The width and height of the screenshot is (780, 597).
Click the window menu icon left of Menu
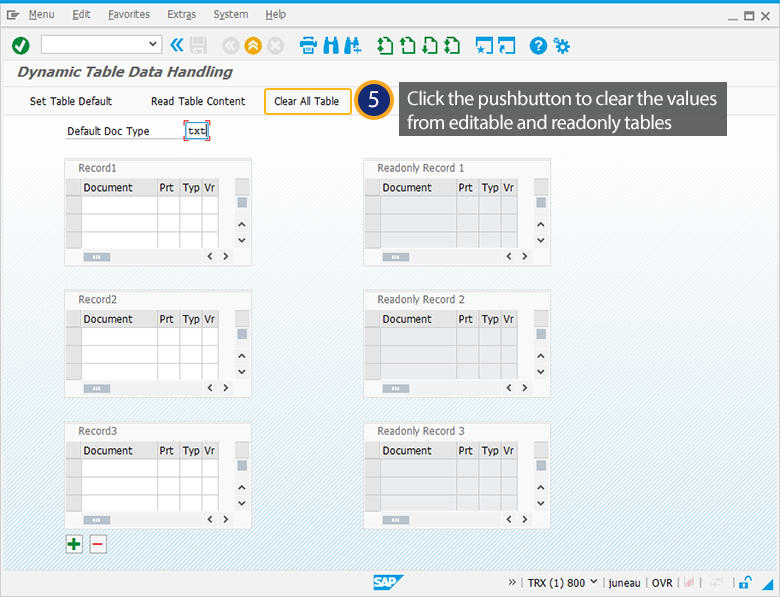click(x=12, y=15)
